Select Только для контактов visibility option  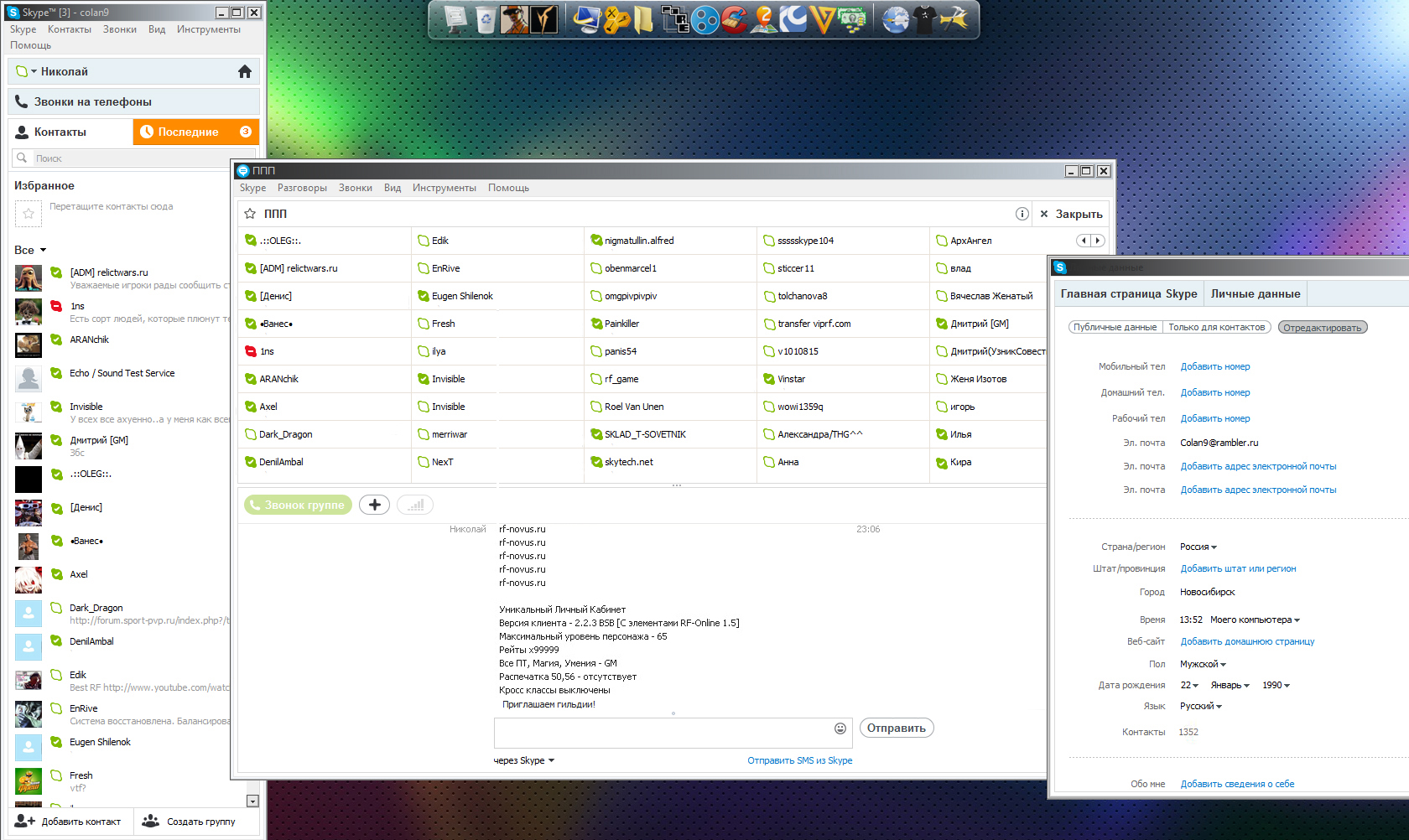coord(1216,327)
